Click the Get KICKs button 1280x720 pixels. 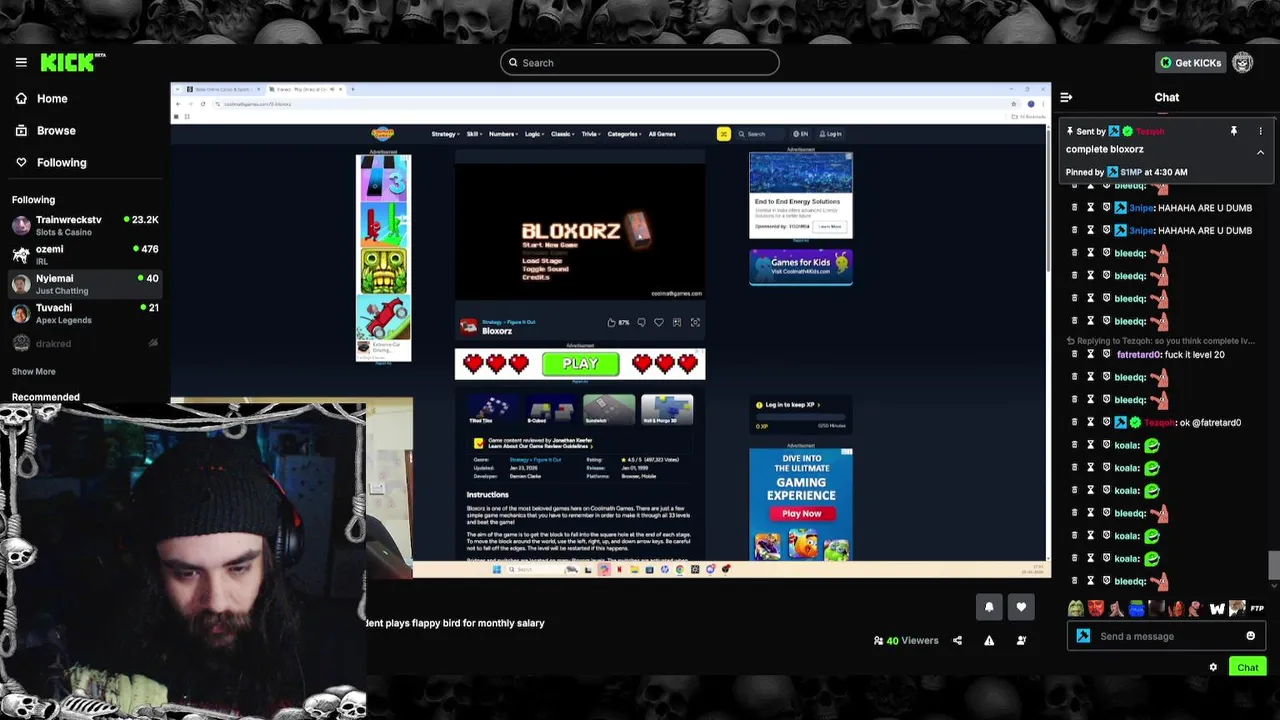click(1190, 62)
